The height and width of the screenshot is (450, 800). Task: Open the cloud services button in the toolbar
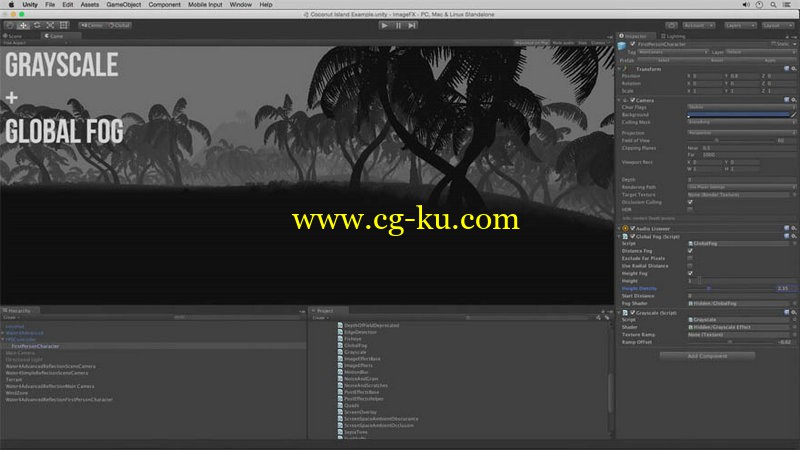coord(671,25)
